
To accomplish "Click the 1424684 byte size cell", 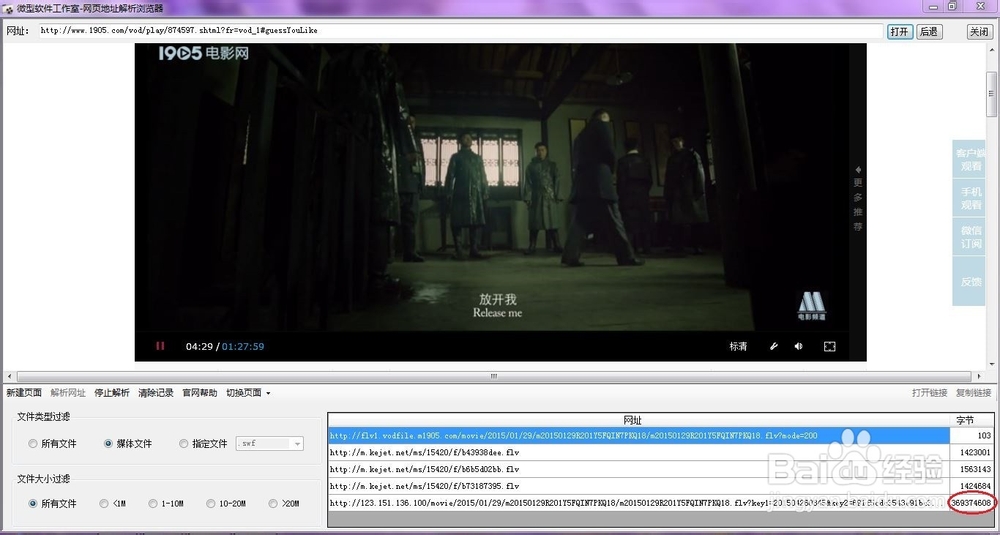I will pos(971,486).
